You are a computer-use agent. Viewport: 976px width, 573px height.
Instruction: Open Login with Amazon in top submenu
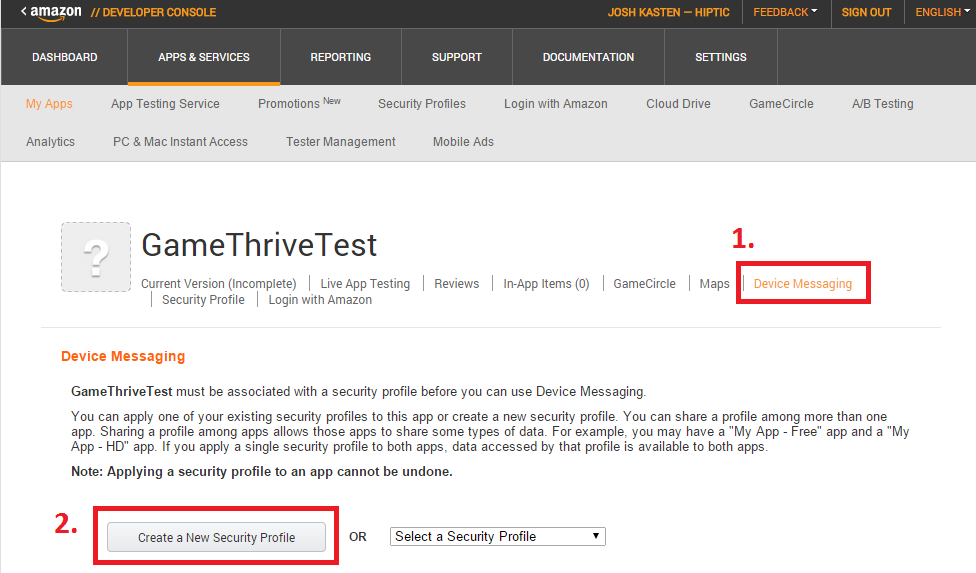coord(556,104)
